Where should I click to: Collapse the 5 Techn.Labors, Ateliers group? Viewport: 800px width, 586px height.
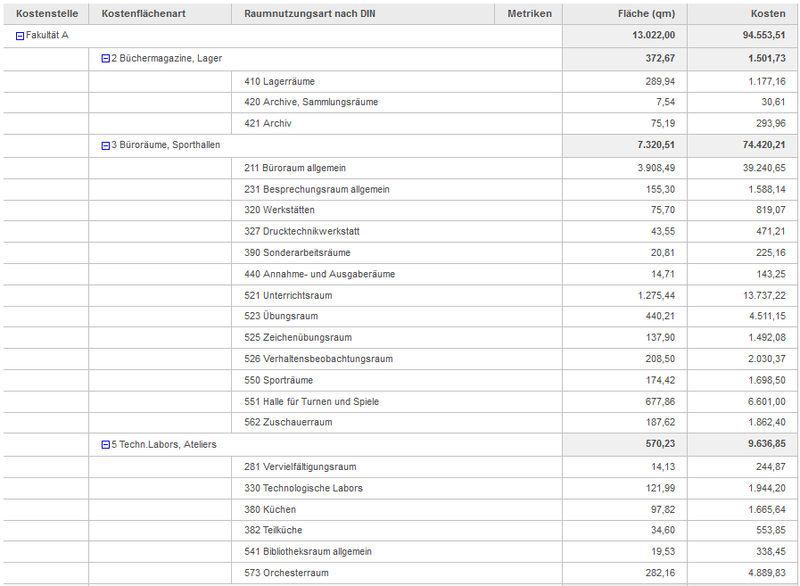pos(106,445)
